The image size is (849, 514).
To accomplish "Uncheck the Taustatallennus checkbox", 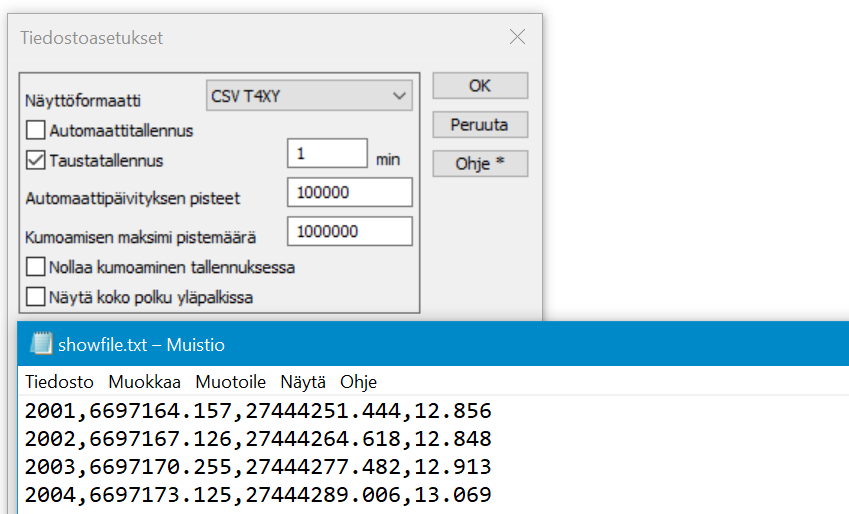I will point(36,160).
